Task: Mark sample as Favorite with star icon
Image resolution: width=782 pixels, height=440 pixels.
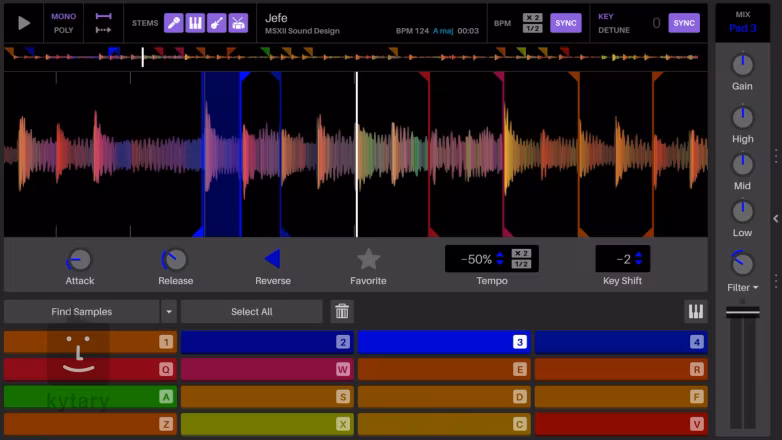Action: click(x=368, y=260)
